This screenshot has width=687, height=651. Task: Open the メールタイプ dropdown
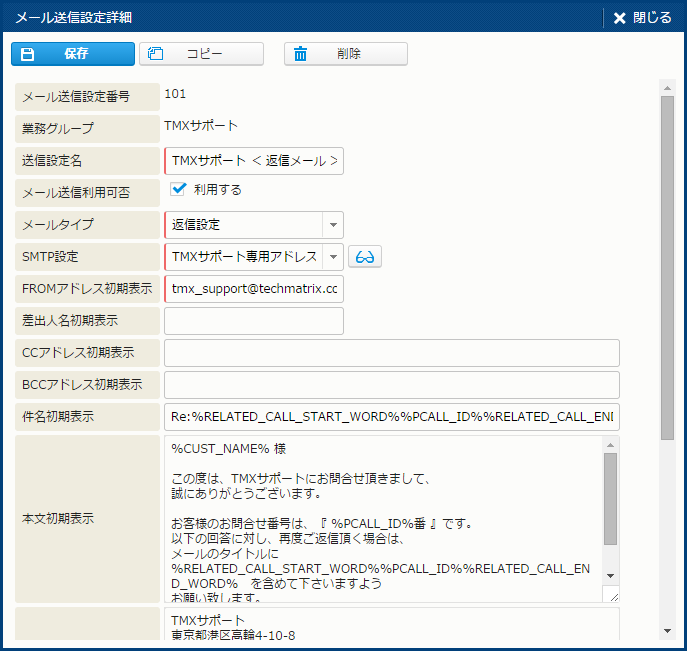click(x=333, y=225)
